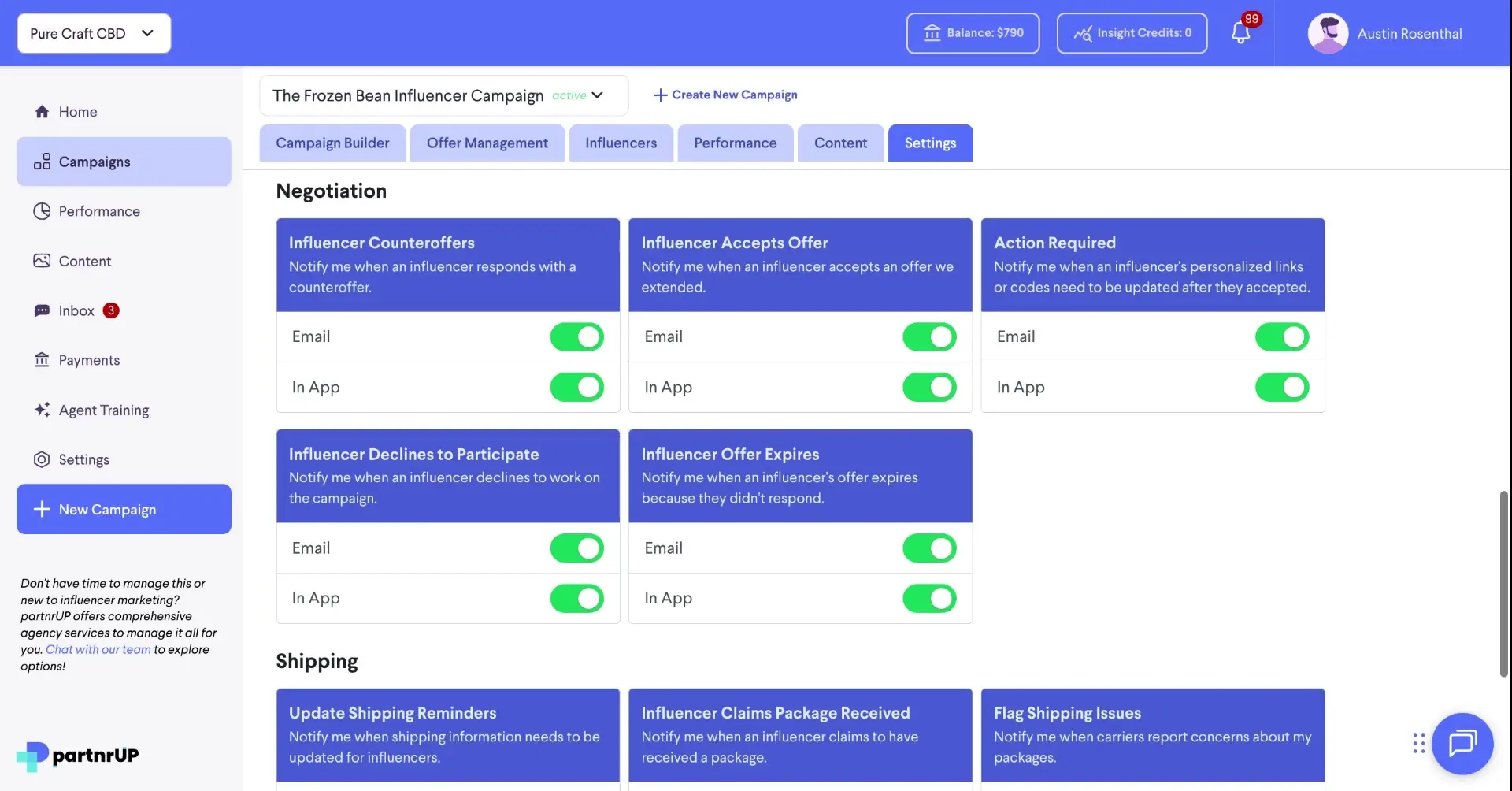Select the Payments bank icon
The width and height of the screenshot is (1512, 791).
point(42,359)
